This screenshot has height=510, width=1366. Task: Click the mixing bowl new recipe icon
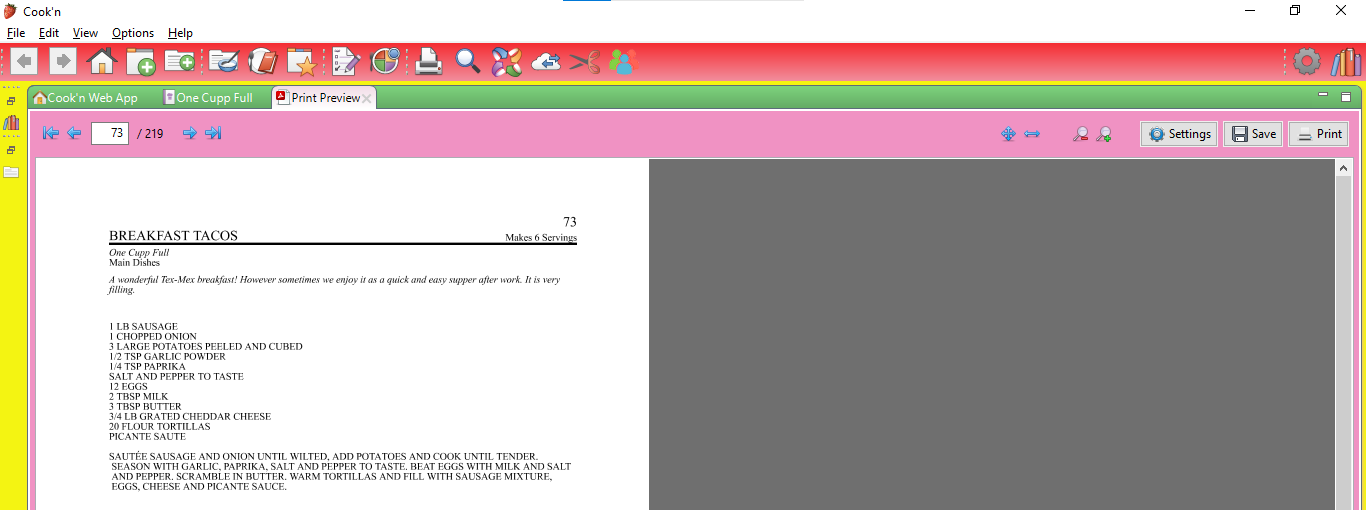point(224,62)
